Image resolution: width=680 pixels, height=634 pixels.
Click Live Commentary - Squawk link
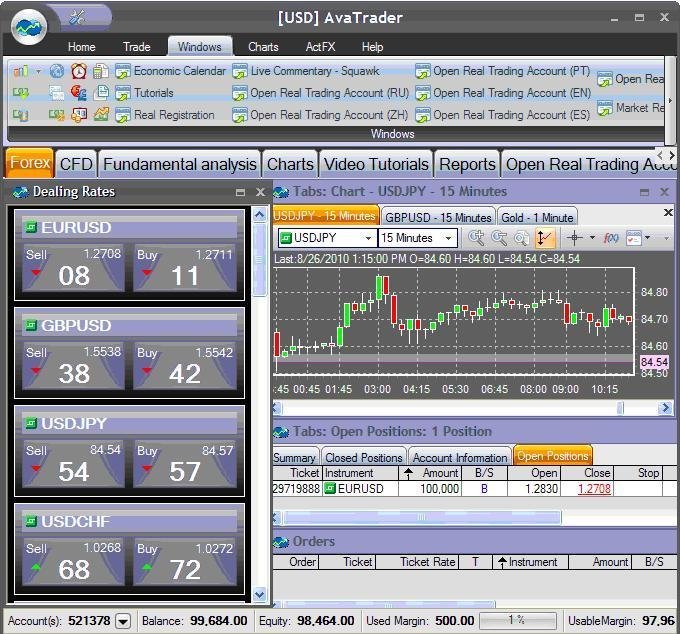pos(315,71)
